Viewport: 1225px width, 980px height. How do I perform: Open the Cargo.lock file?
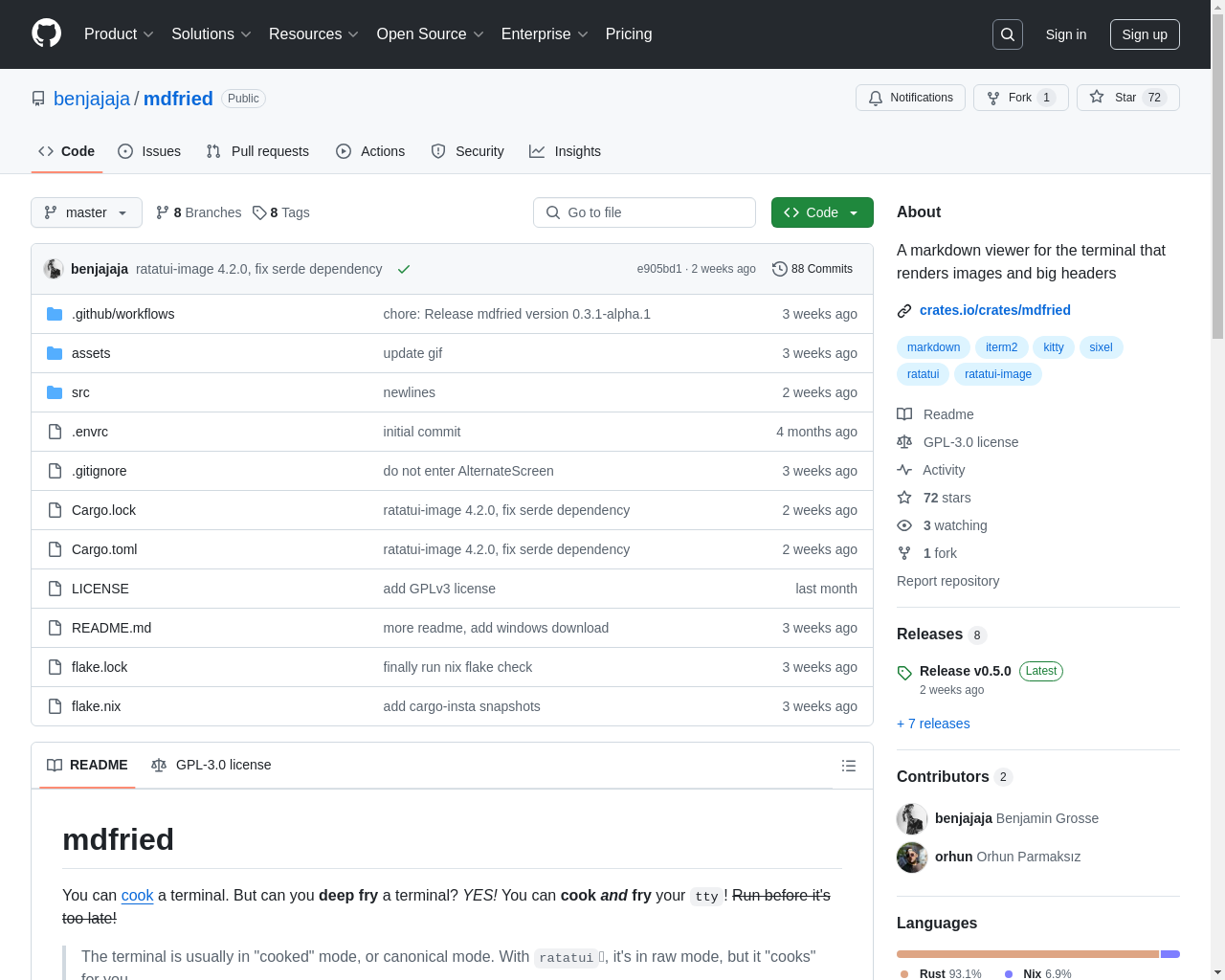[x=103, y=510]
